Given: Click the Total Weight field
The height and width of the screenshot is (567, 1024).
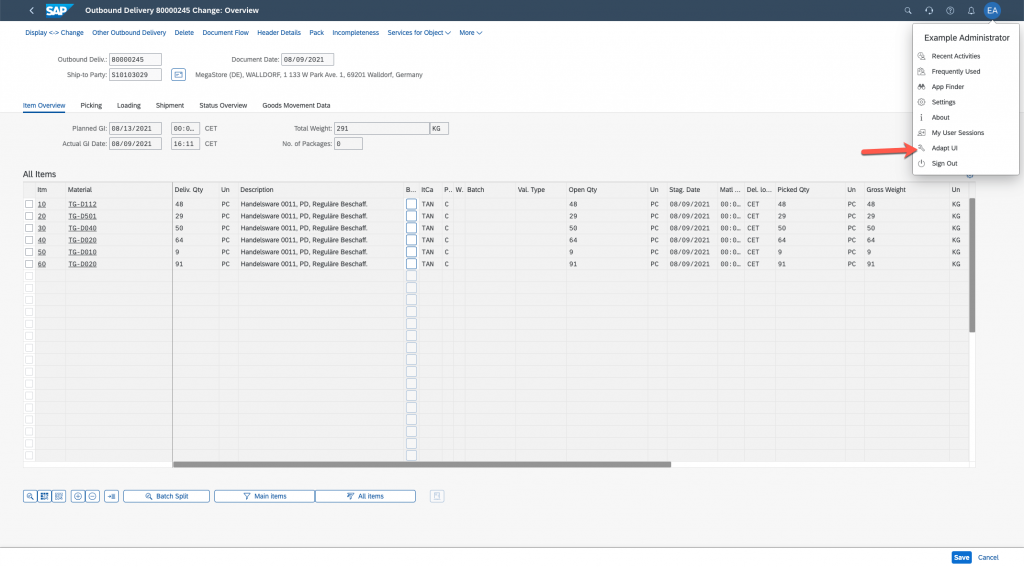Looking at the screenshot, I should 382,129.
